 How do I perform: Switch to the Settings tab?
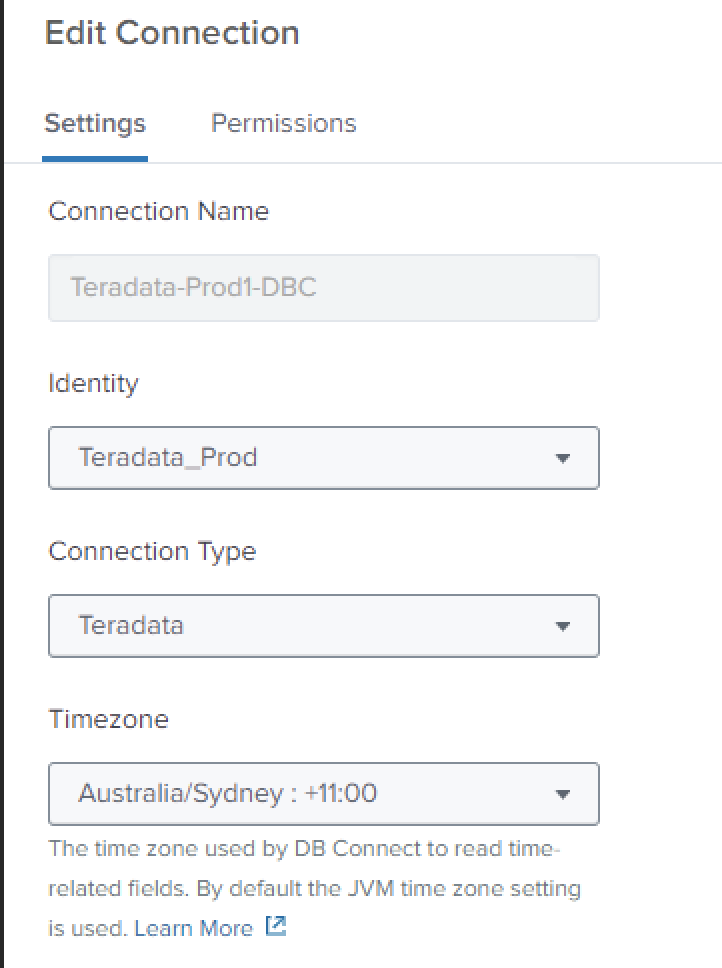coord(95,124)
